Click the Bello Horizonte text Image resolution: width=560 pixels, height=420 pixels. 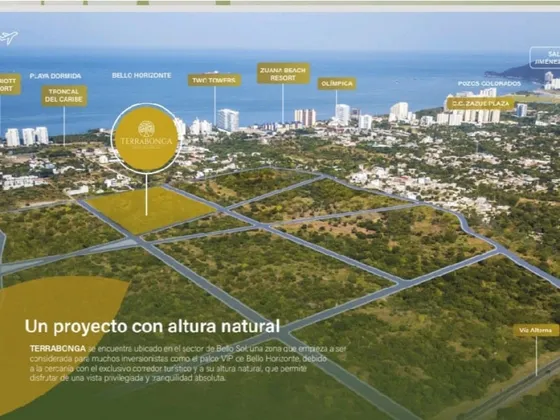coord(142,75)
